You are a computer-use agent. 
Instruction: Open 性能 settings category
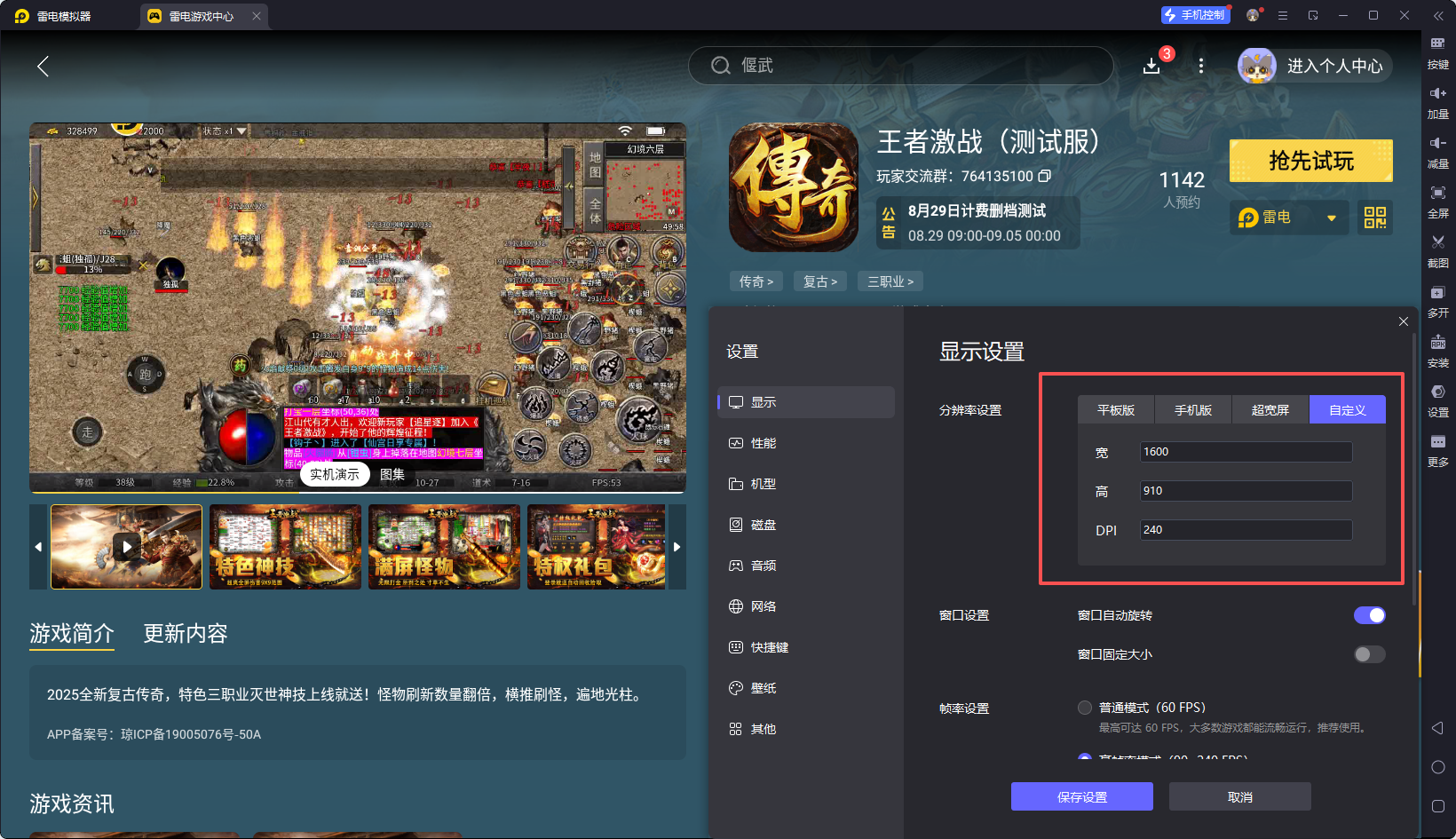(806, 443)
